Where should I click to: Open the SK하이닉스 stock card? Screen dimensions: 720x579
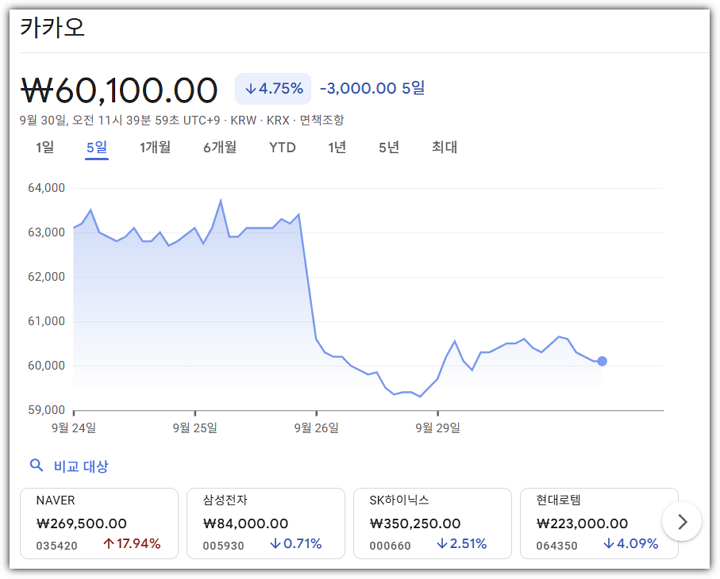click(433, 523)
